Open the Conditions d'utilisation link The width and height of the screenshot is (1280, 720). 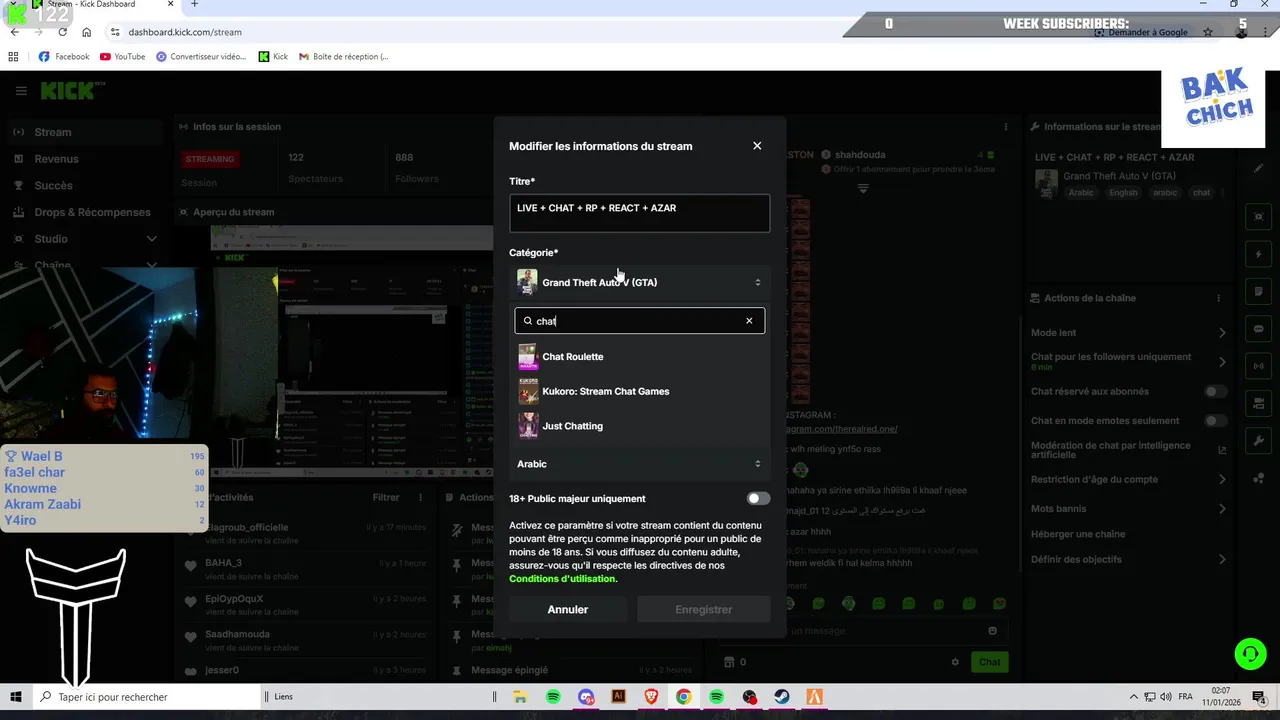562,579
